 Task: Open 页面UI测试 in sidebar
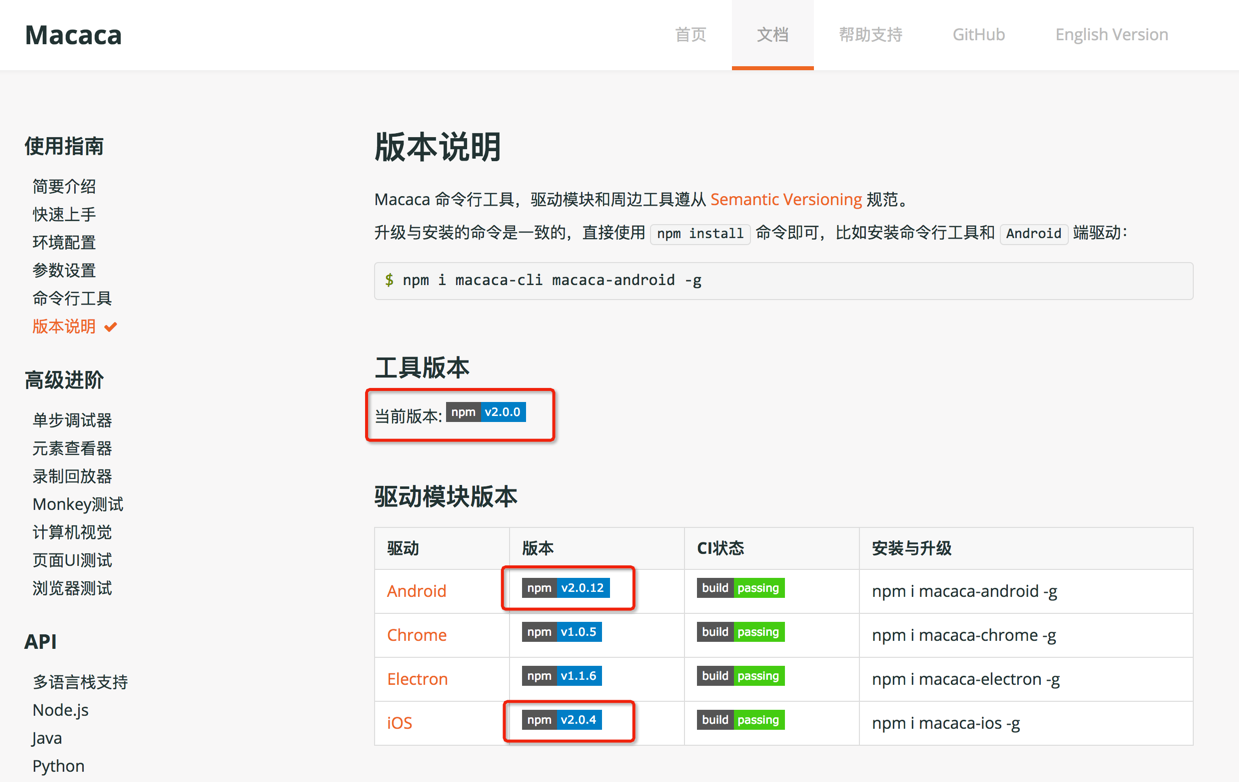pos(72,560)
